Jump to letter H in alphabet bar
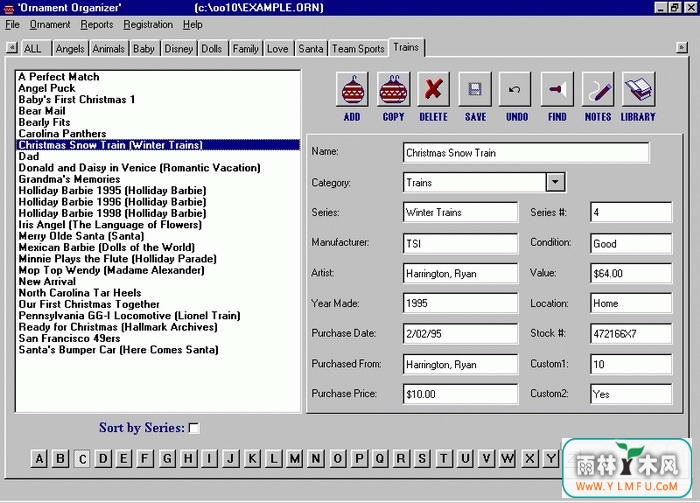Viewport: 700px width, 503px height. point(188,458)
